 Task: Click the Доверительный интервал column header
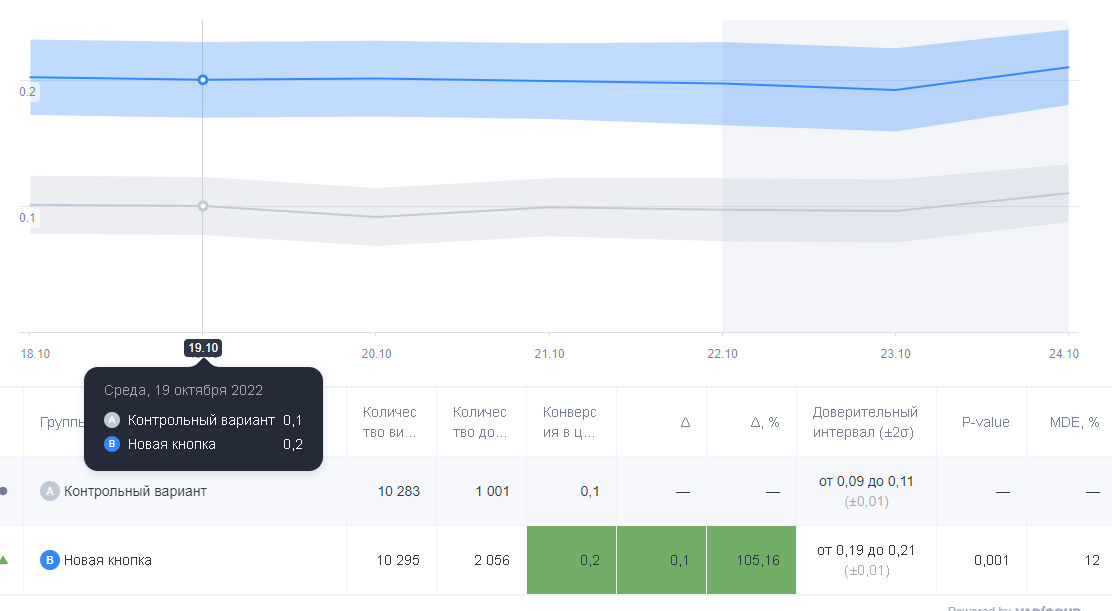865,422
